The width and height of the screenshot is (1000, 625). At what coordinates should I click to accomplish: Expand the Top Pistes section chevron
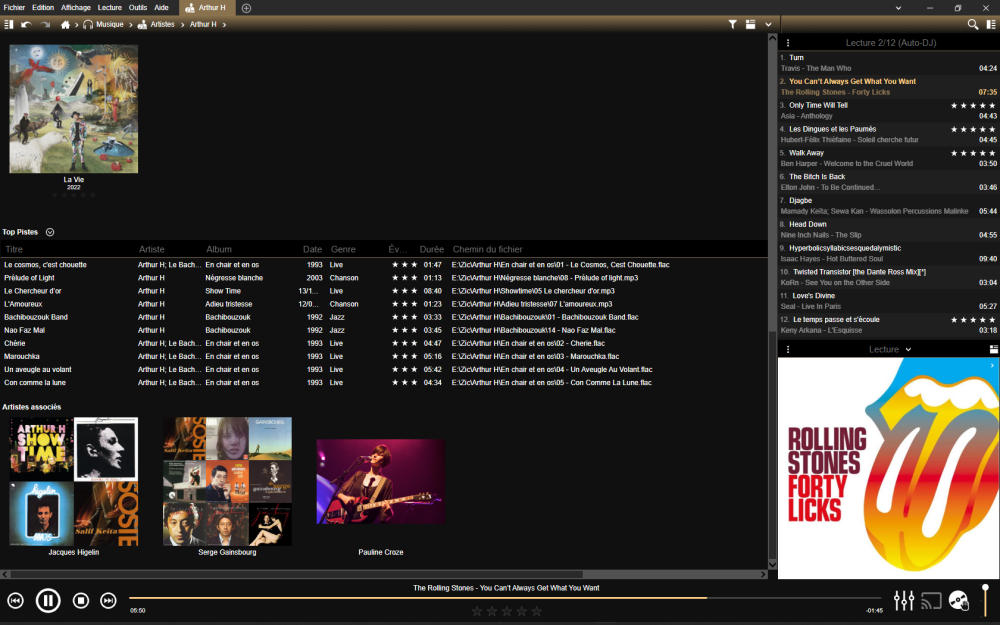(50, 232)
